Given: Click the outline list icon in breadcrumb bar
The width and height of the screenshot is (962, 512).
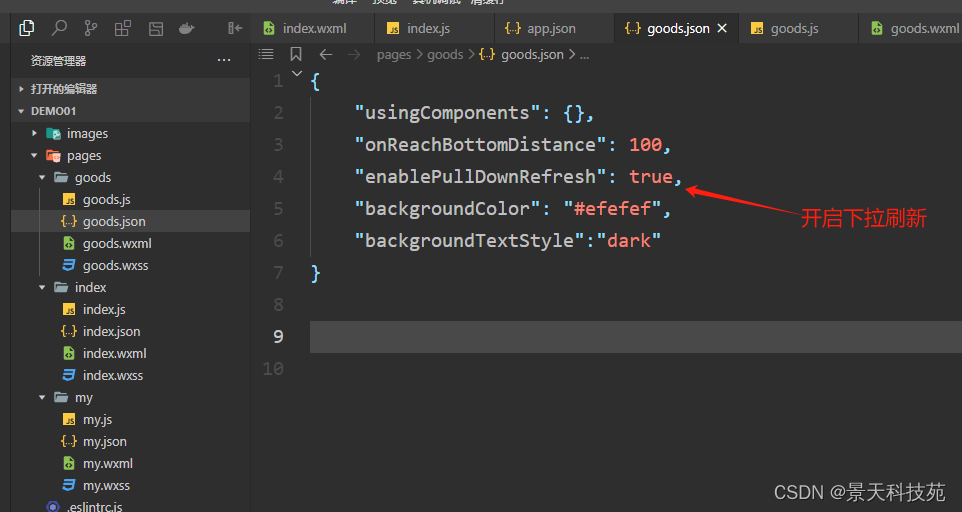Looking at the screenshot, I should pos(266,55).
